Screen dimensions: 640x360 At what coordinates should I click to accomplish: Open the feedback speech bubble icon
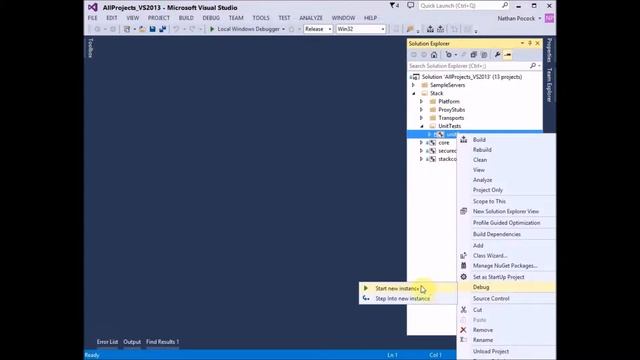pos(411,5)
